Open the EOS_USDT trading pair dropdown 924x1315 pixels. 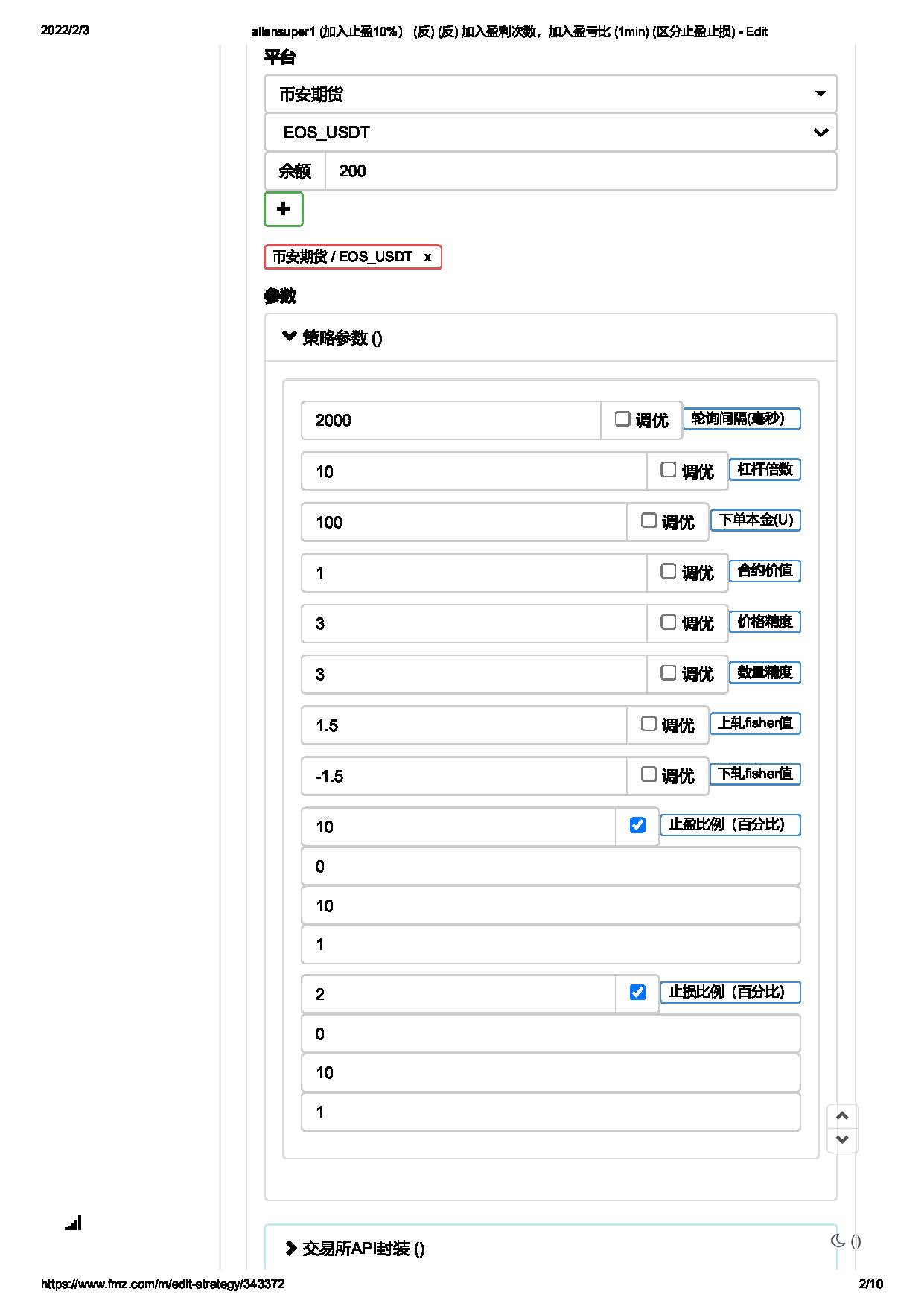point(551,133)
